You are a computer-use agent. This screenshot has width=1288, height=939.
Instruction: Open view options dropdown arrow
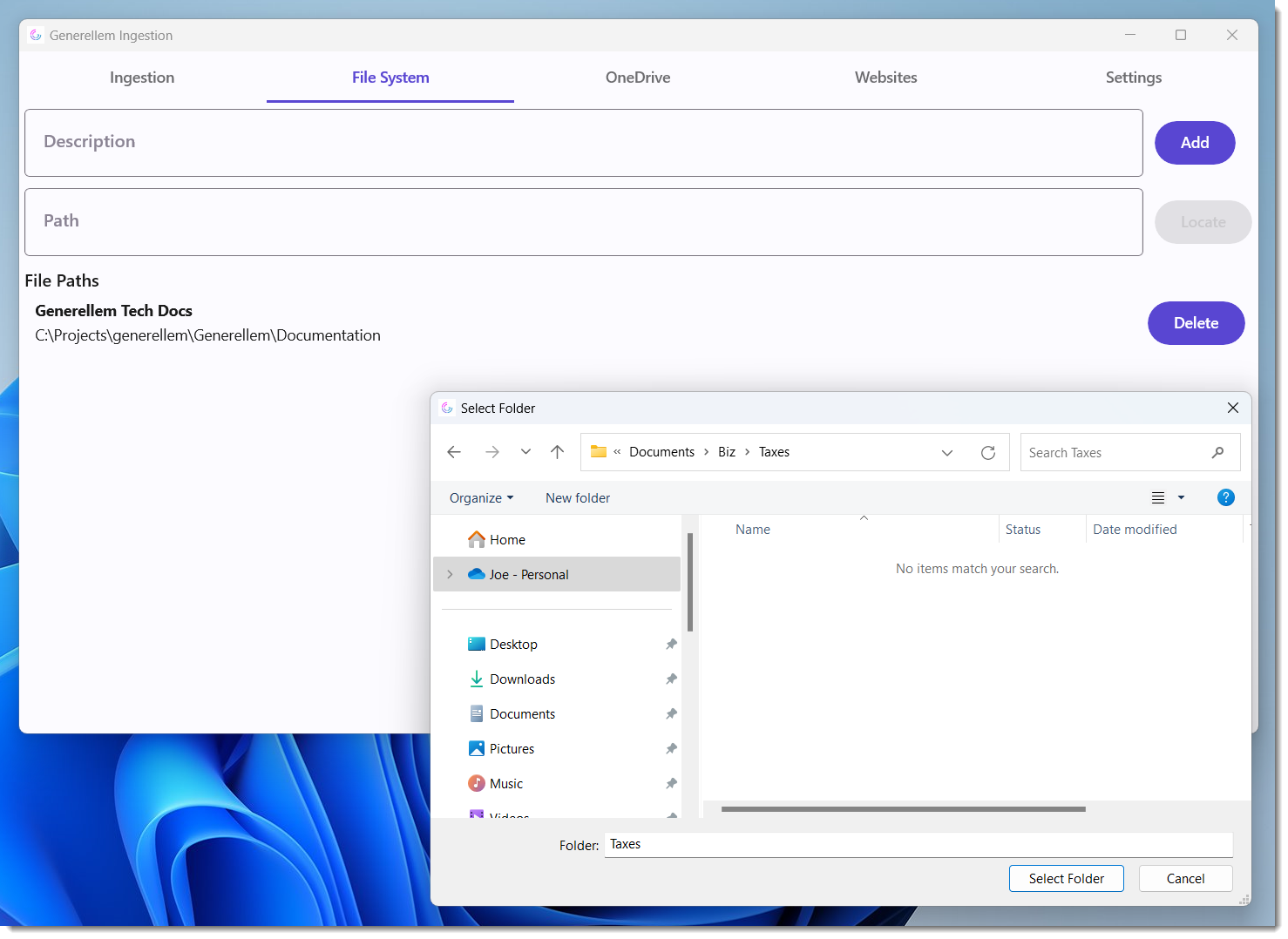point(1182,498)
